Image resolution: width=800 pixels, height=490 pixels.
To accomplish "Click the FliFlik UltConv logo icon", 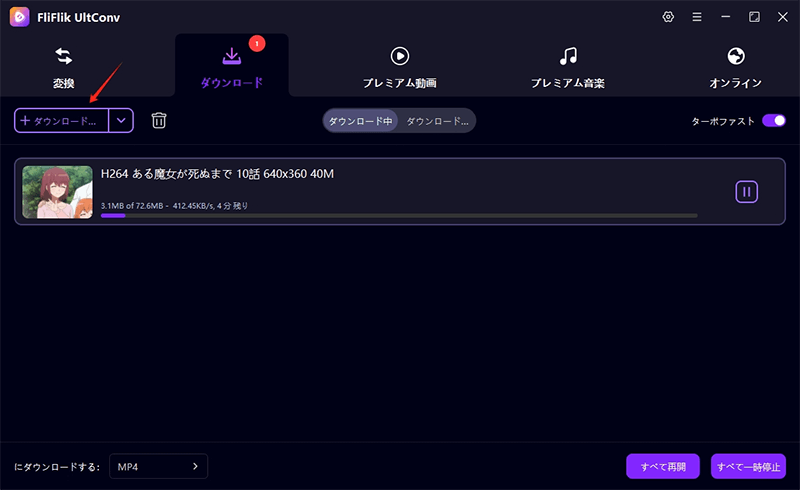I will [x=19, y=17].
